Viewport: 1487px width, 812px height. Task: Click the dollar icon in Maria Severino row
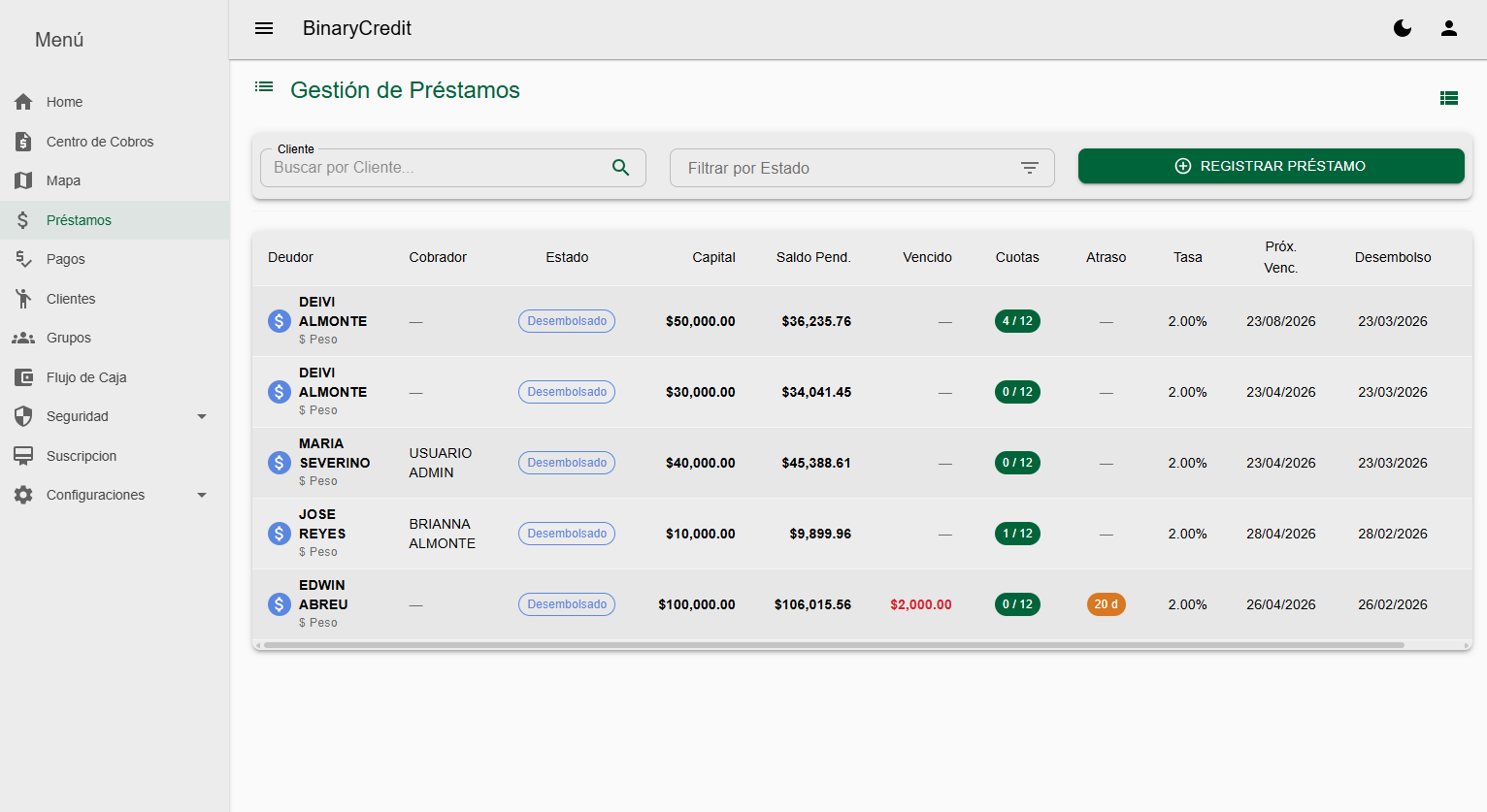coord(280,463)
